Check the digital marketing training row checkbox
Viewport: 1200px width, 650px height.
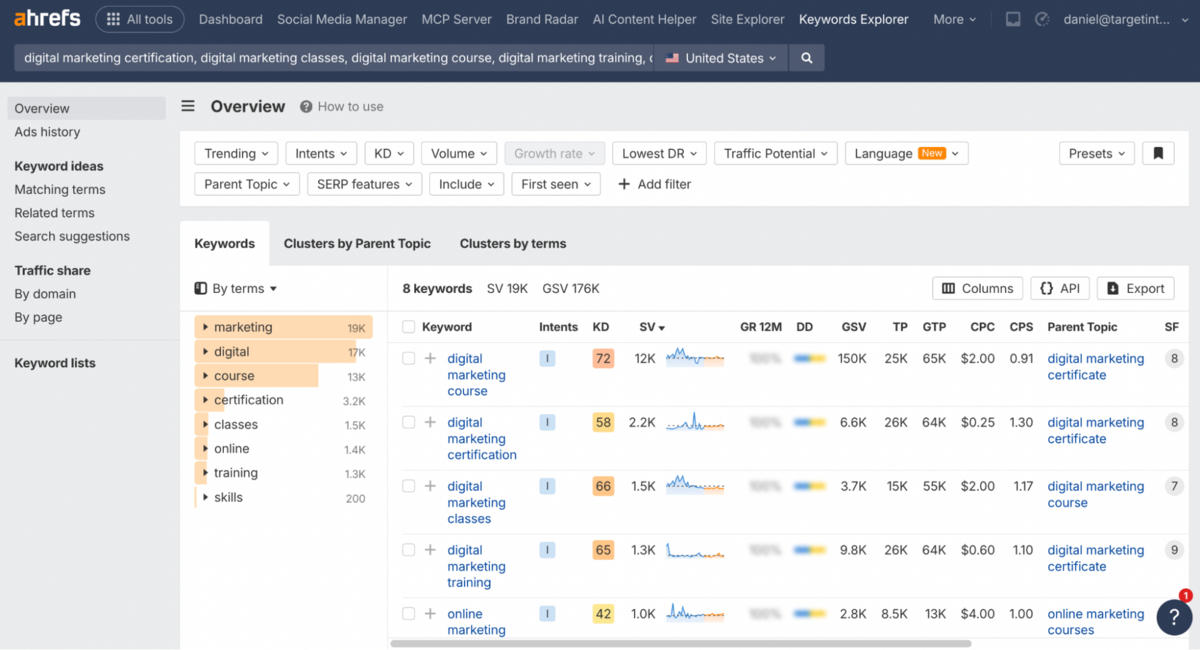click(408, 550)
